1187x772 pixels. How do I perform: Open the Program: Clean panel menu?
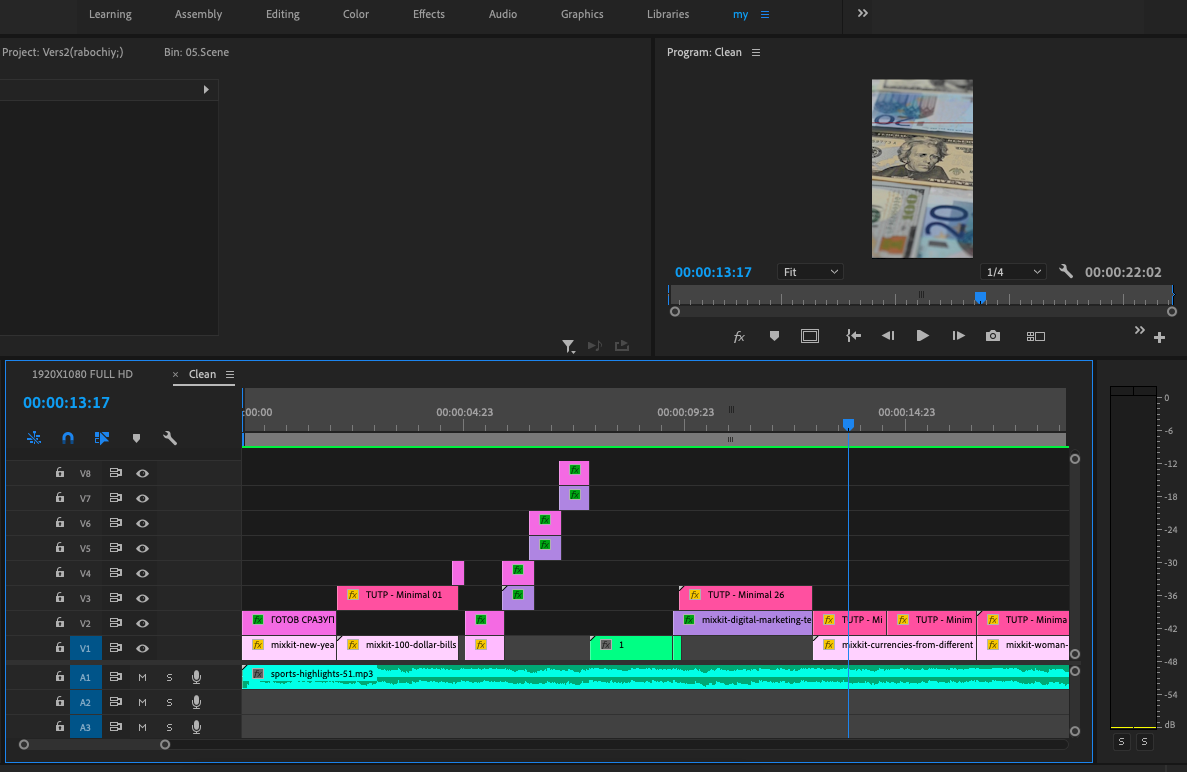click(756, 52)
